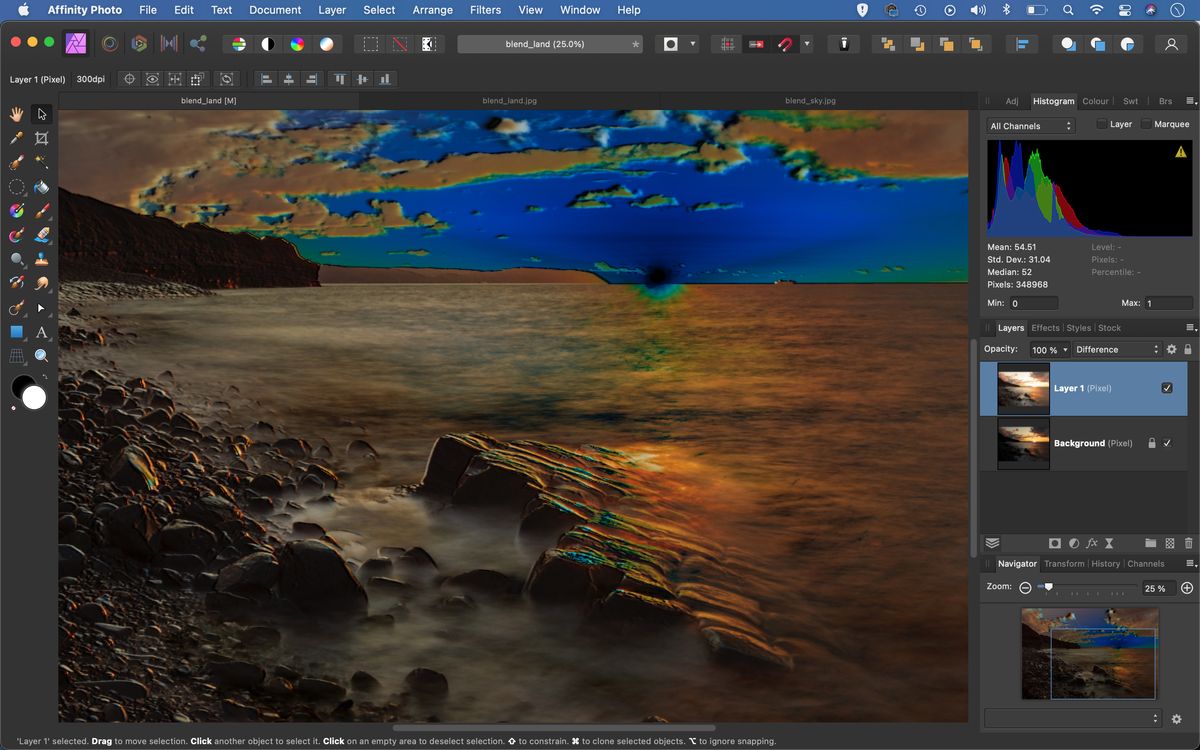Click the lock icon beside Opacity

1188,349
